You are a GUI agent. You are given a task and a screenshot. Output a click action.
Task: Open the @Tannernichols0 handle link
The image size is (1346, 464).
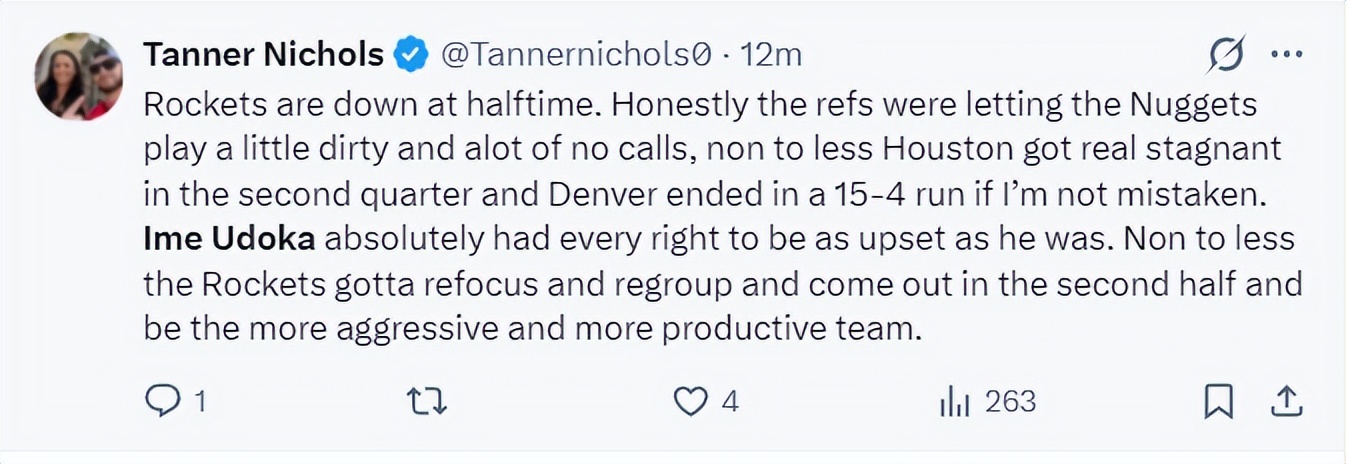click(x=576, y=55)
